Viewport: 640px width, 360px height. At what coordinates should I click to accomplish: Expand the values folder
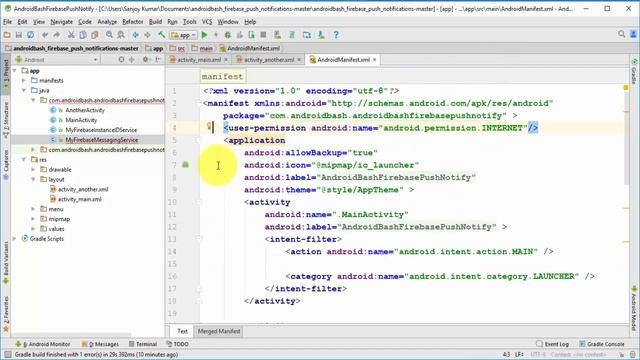tap(33, 229)
